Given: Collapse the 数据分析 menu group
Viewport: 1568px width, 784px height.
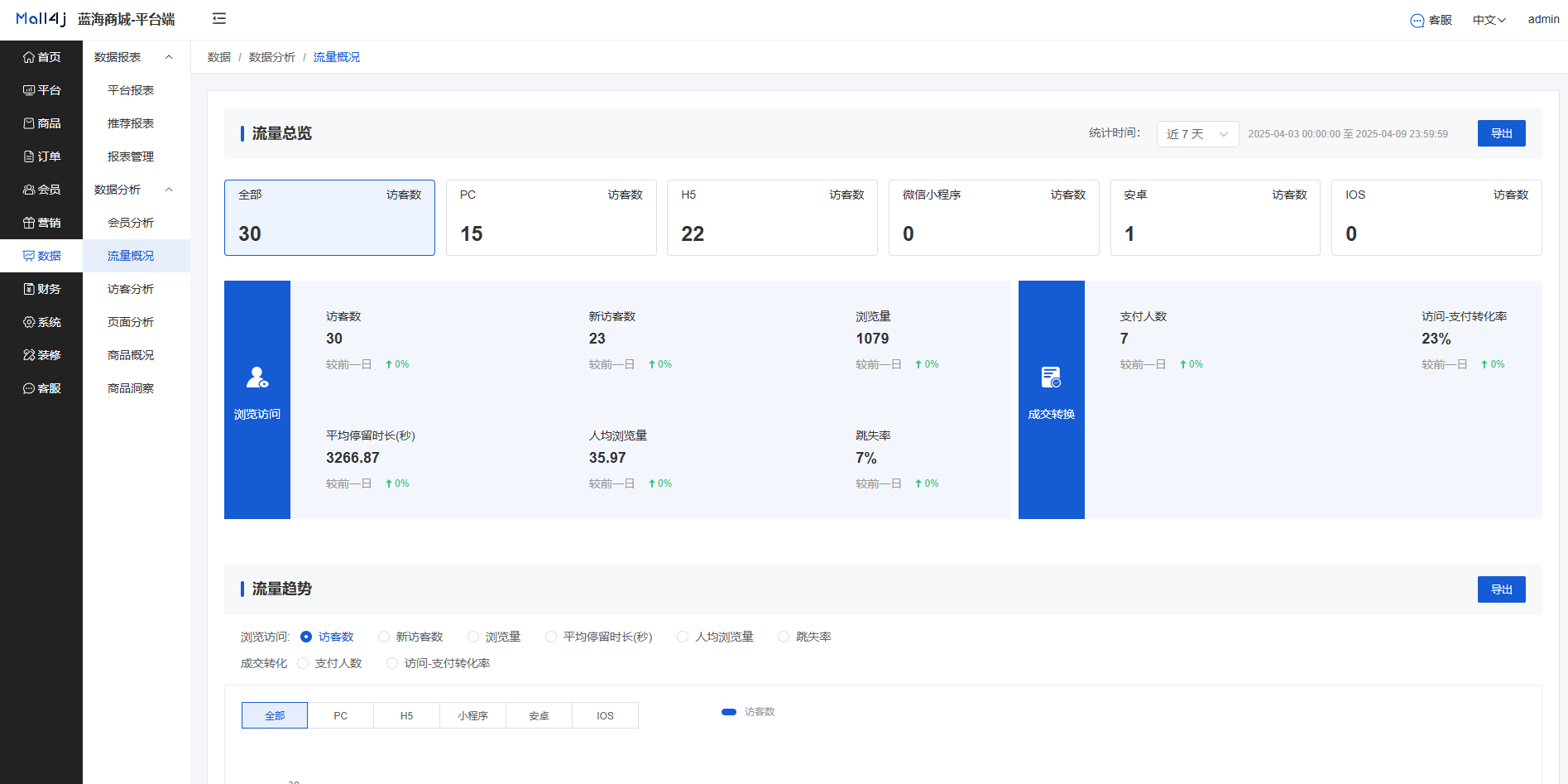Looking at the screenshot, I should [x=137, y=190].
